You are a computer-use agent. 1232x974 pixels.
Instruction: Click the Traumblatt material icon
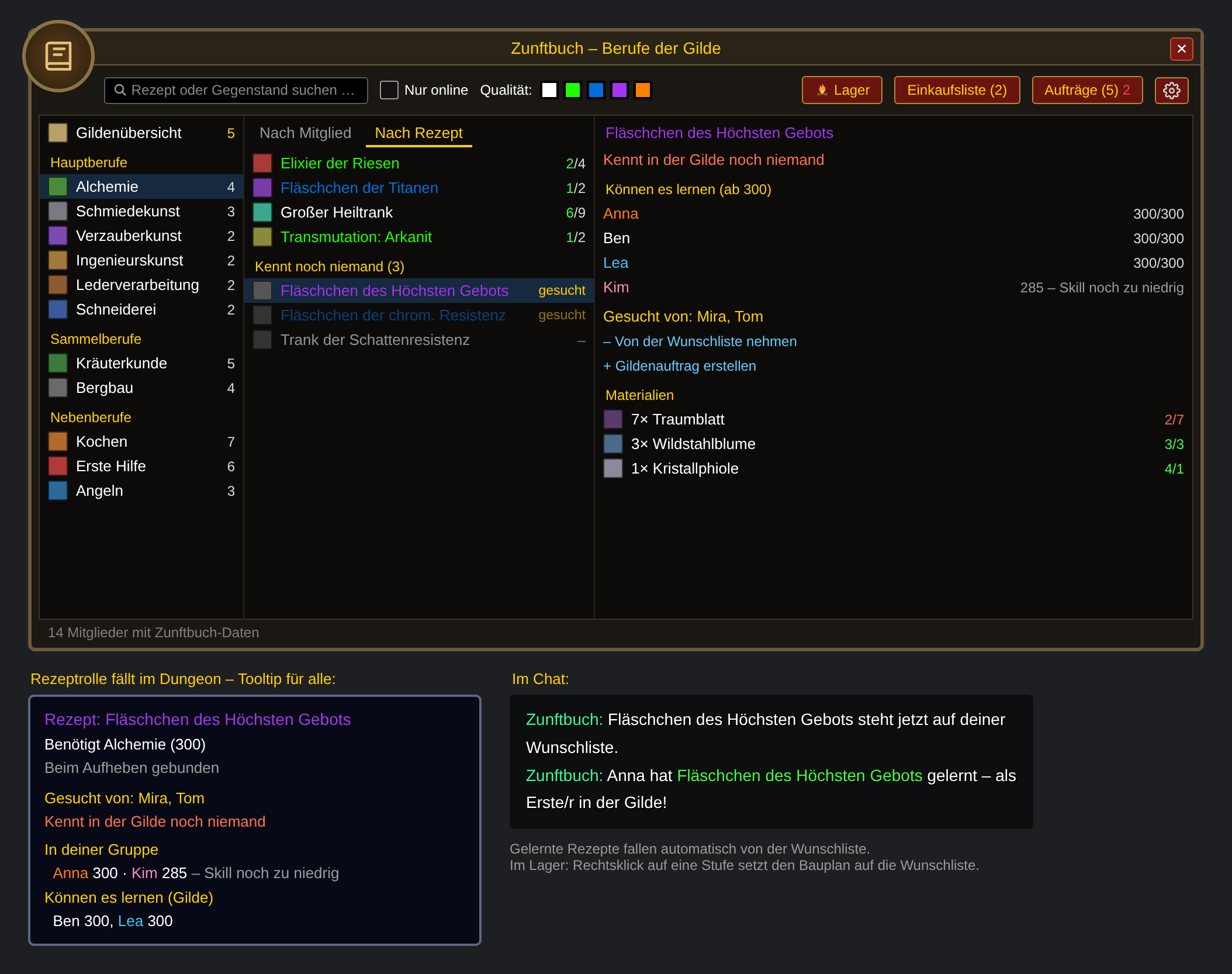pyautogui.click(x=613, y=419)
